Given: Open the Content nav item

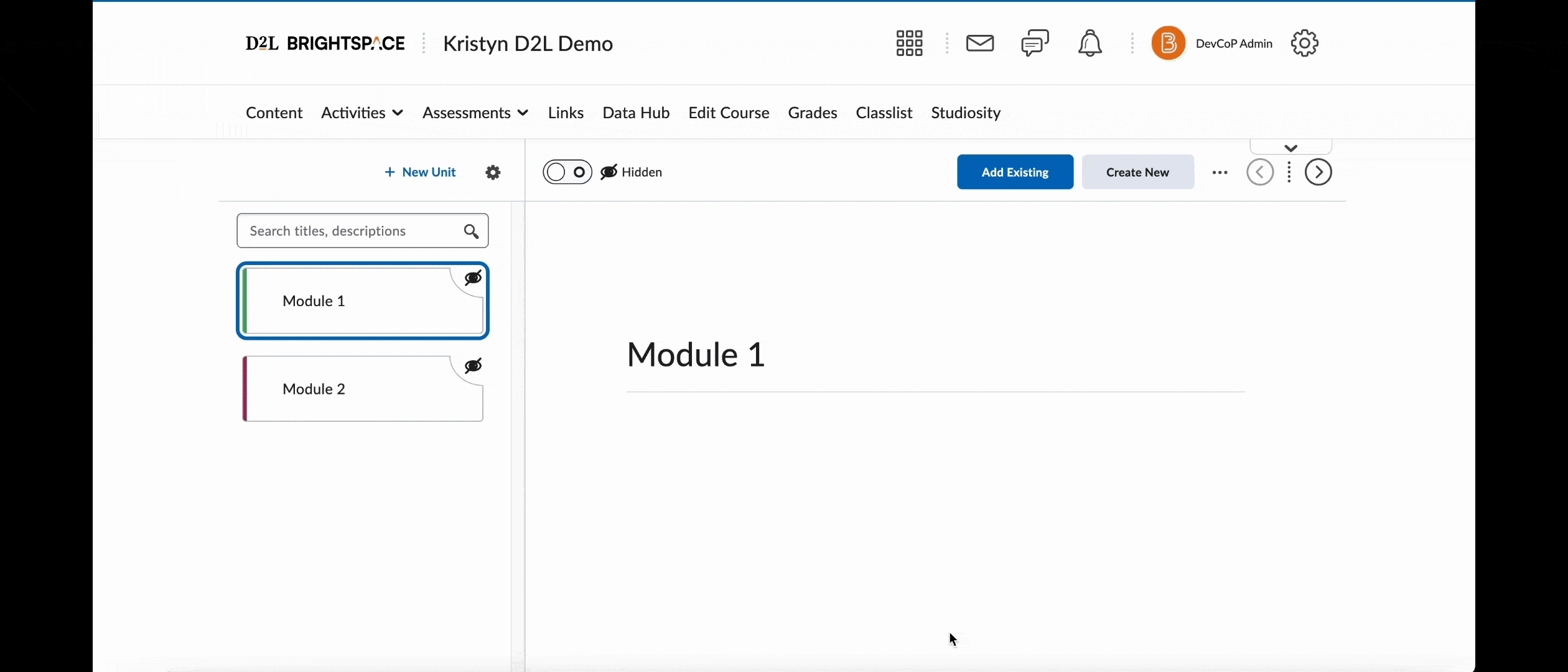Looking at the screenshot, I should (274, 113).
